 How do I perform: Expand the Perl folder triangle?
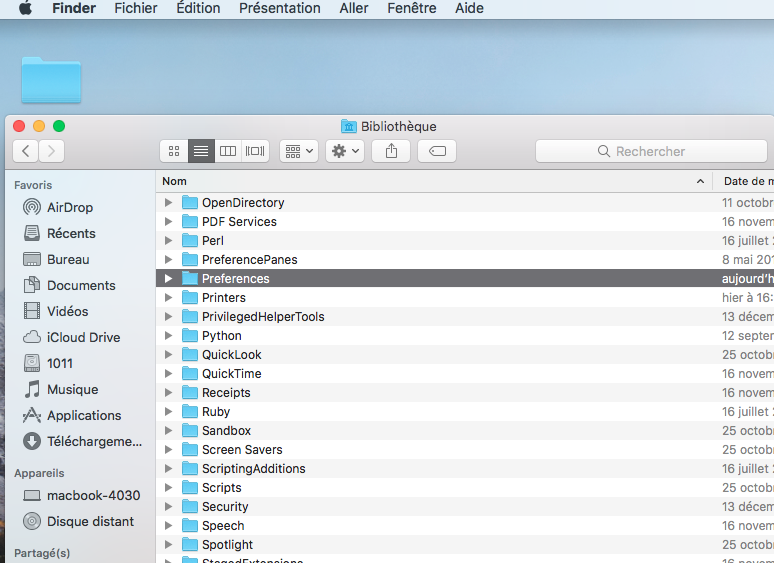[x=168, y=240]
